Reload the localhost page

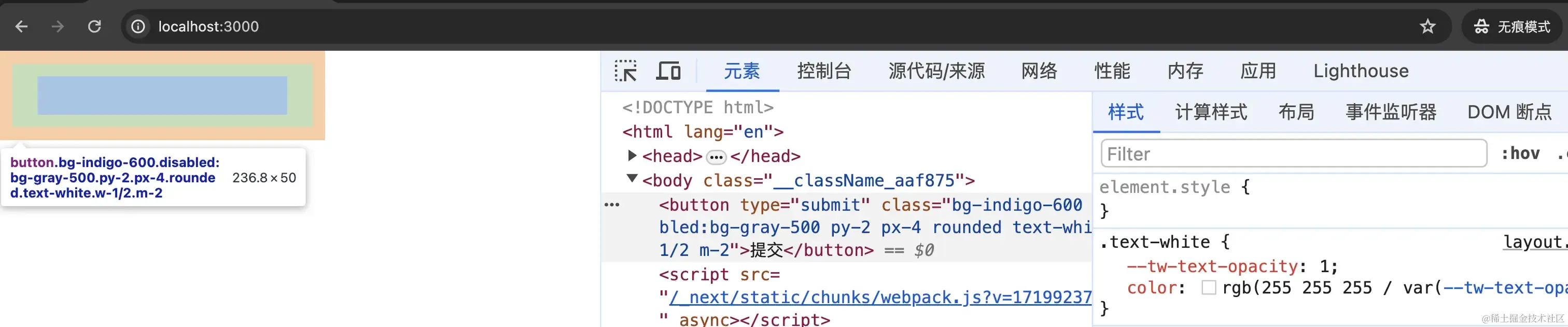[94, 26]
